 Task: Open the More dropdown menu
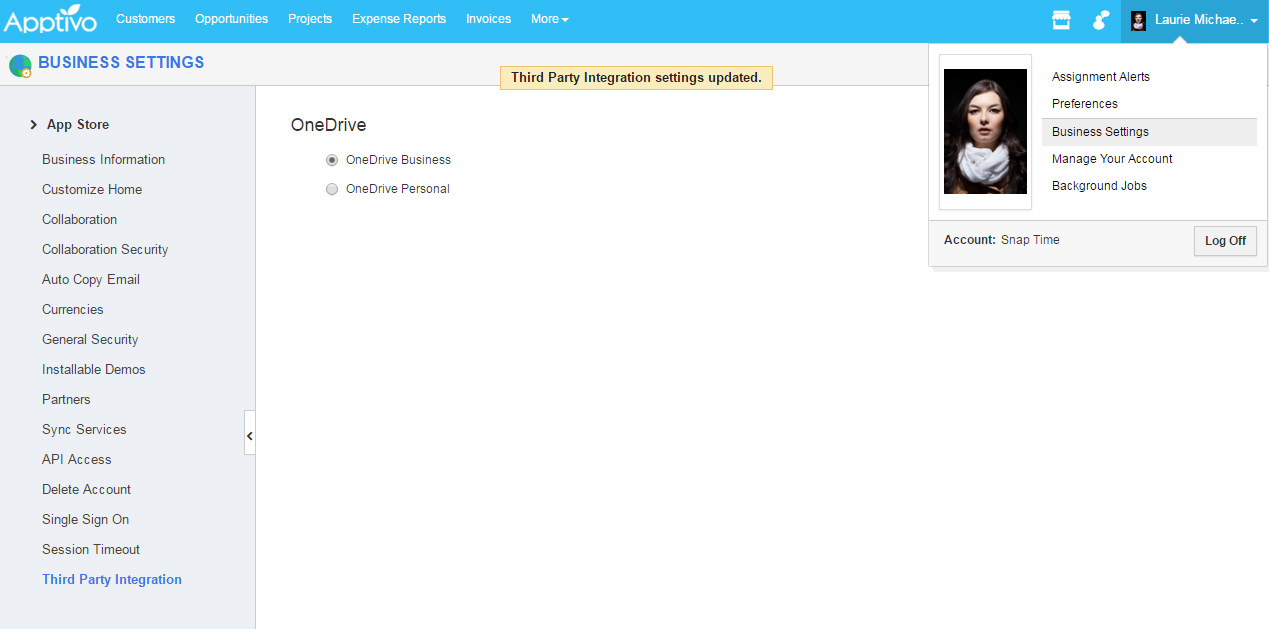(549, 19)
